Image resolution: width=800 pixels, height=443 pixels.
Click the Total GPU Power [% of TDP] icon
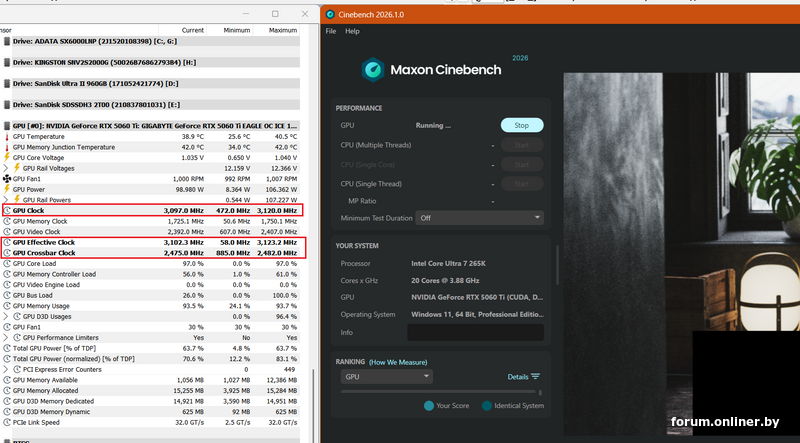coord(7,348)
